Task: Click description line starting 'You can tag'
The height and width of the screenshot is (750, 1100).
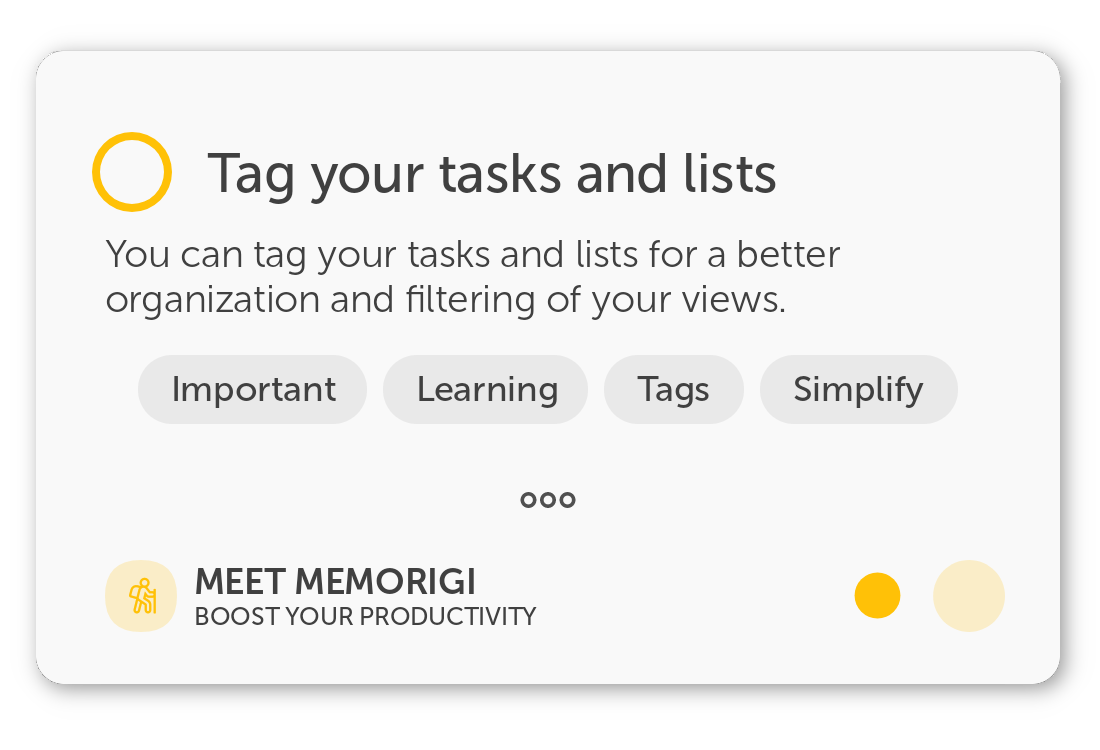Action: pyautogui.click(x=472, y=255)
